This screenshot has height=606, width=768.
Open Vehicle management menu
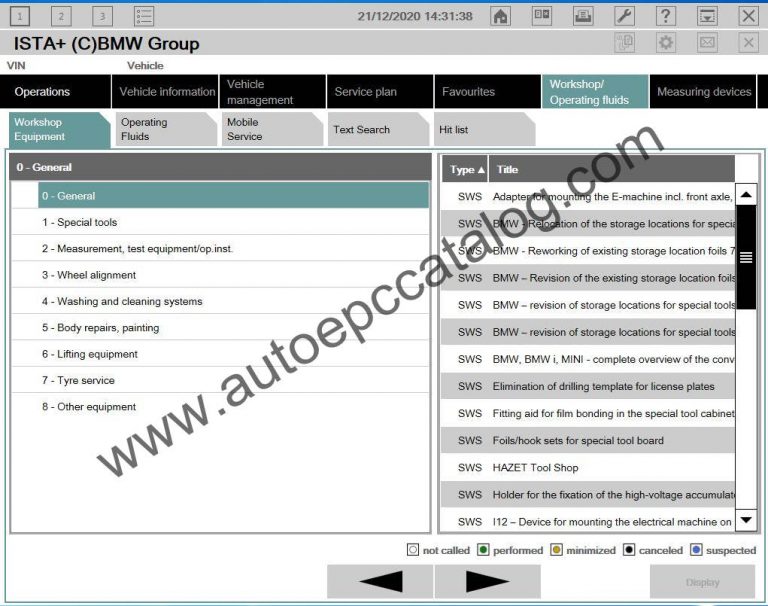(x=273, y=92)
